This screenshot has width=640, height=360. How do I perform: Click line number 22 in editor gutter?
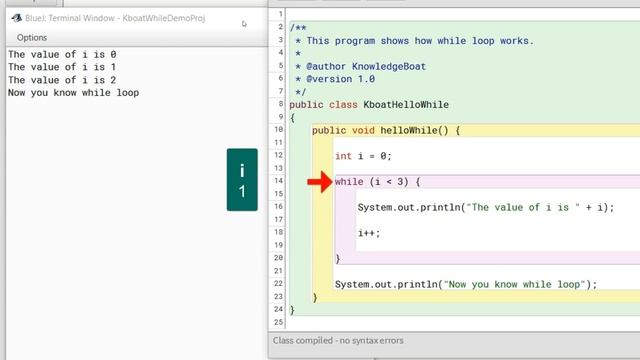278,283
